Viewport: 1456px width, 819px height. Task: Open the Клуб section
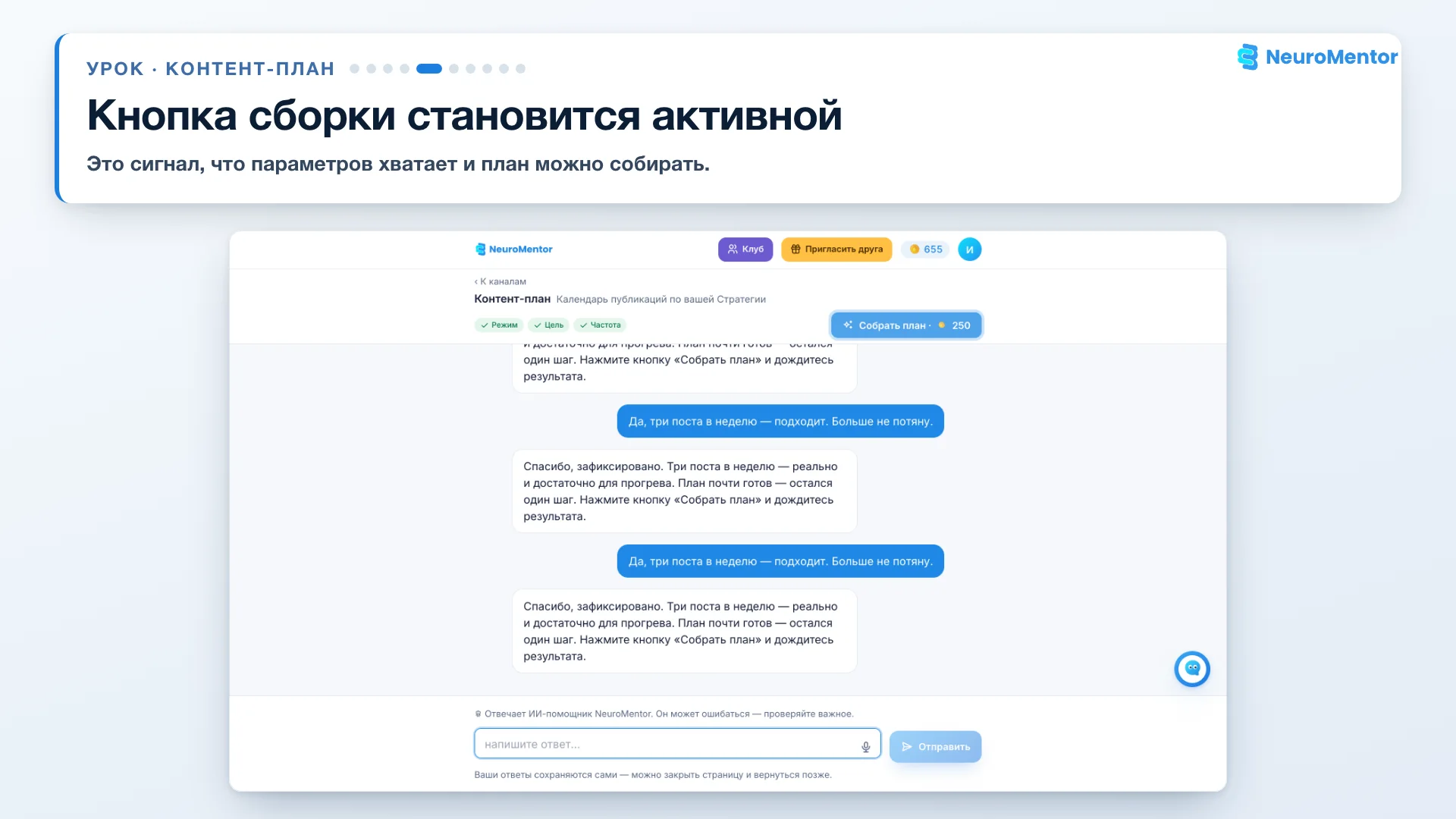tap(745, 249)
